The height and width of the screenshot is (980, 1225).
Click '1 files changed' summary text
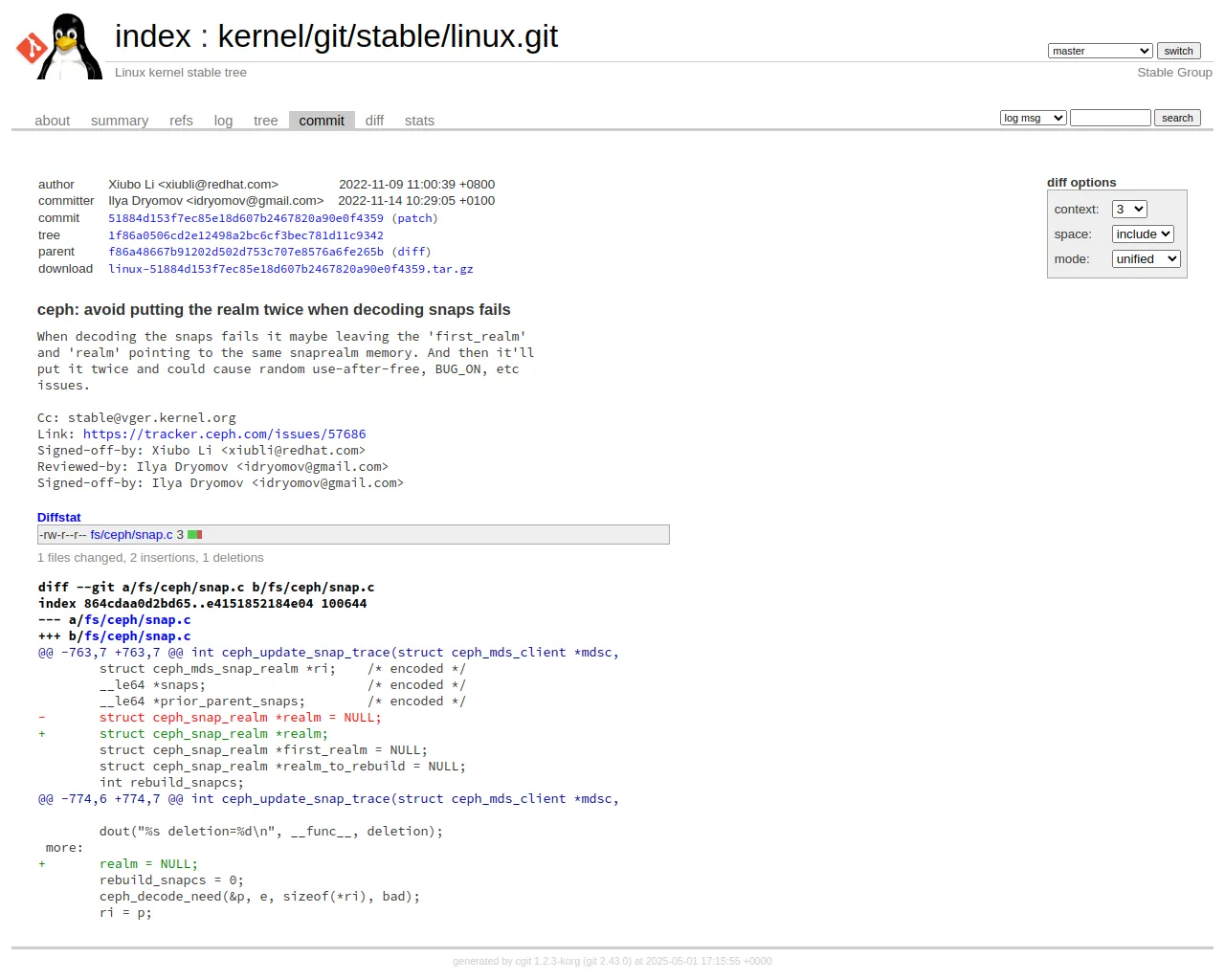pos(150,558)
